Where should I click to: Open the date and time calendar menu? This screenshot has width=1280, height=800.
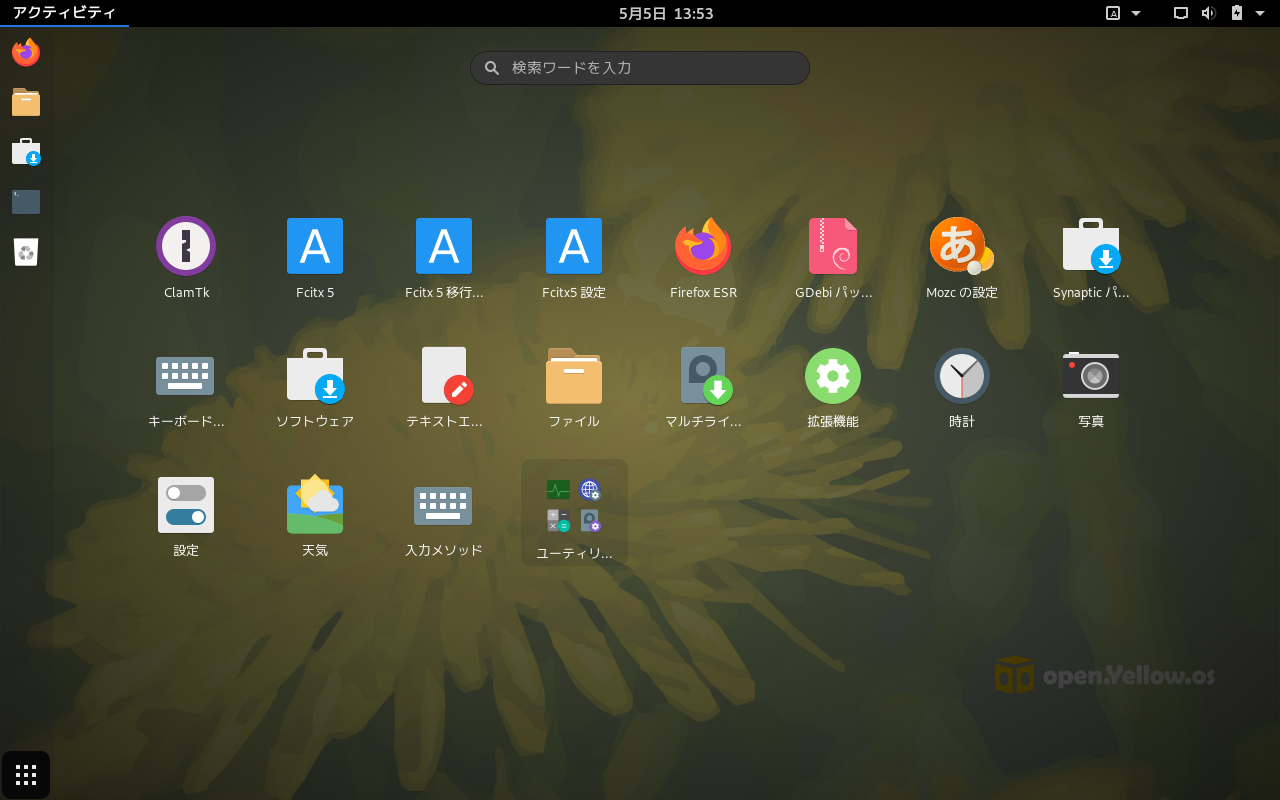pyautogui.click(x=665, y=13)
